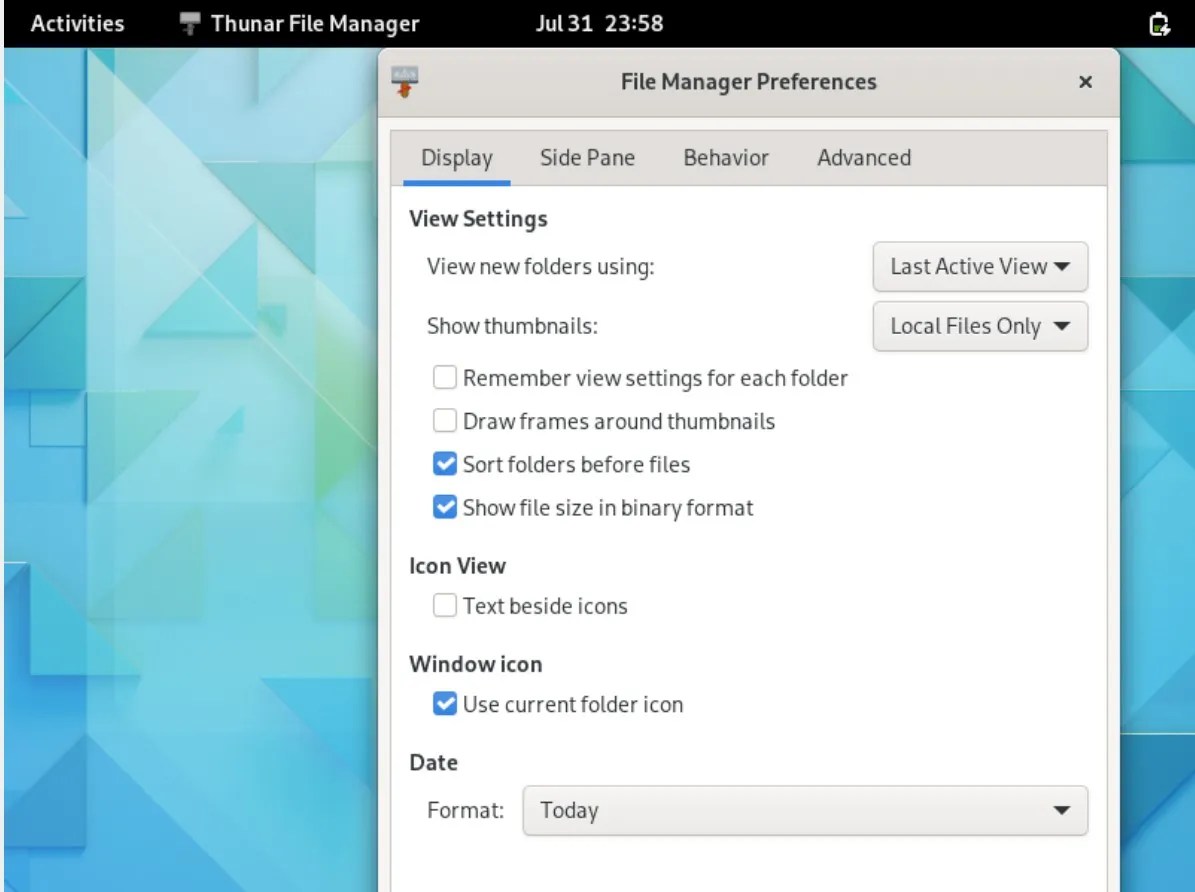Open the view new folders using dropdown

point(979,266)
